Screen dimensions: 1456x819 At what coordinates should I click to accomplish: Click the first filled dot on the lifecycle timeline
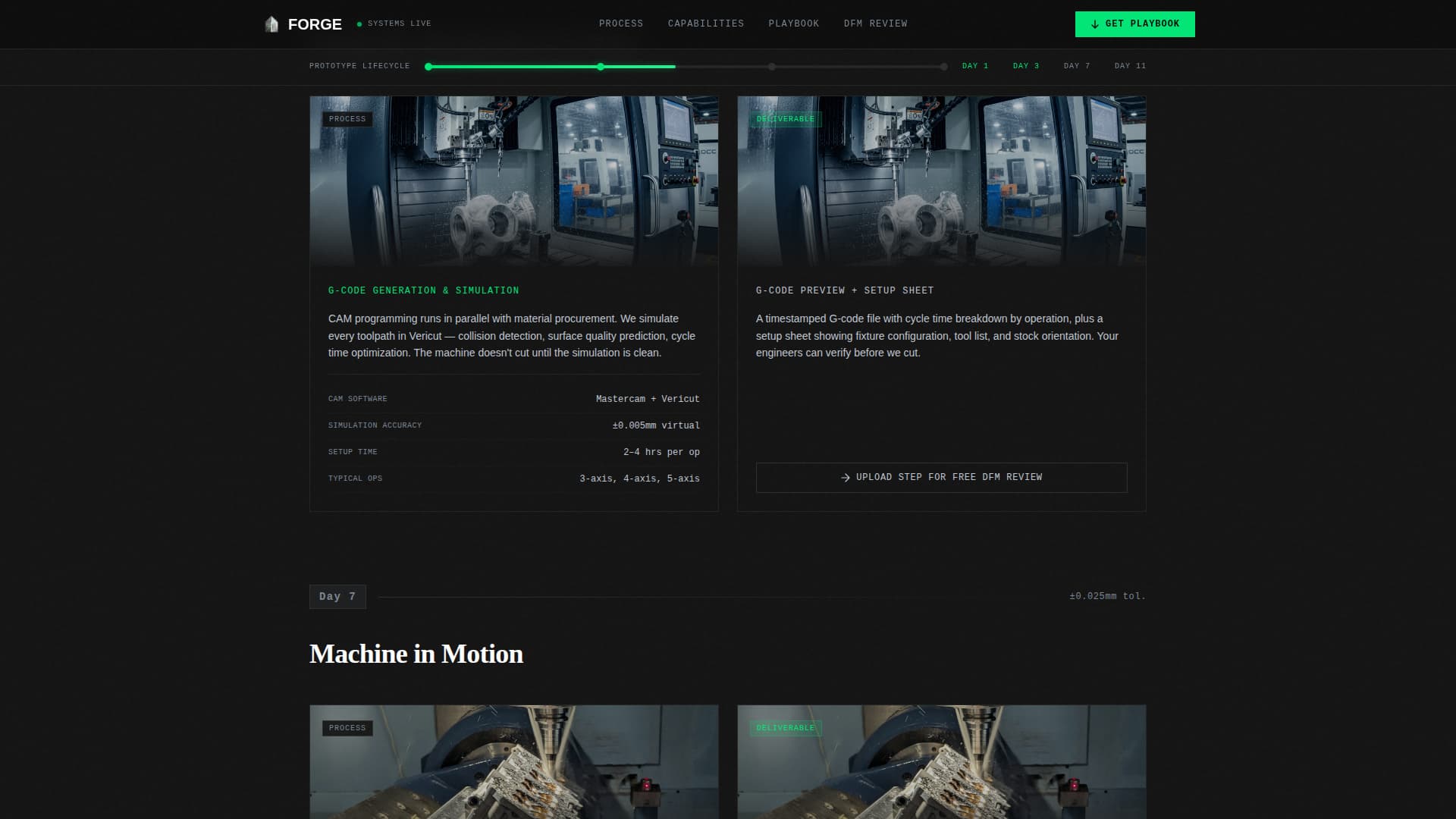click(x=428, y=67)
